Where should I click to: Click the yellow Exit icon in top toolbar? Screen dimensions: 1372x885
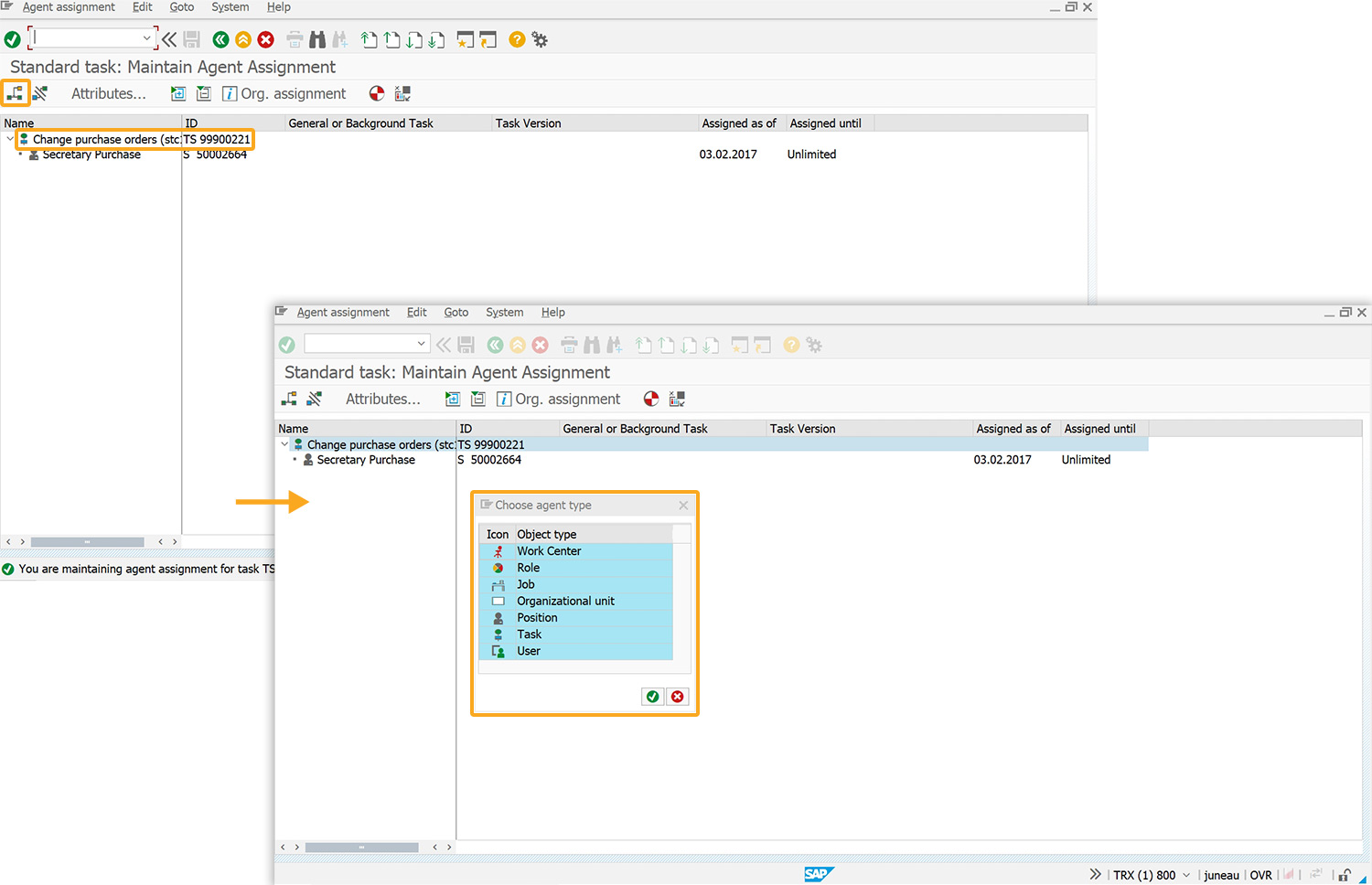point(243,39)
